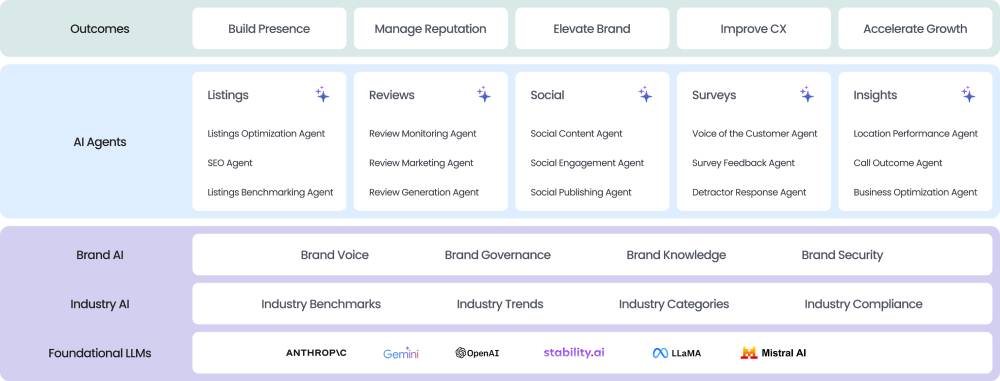1000x381 pixels.
Task: Click the sparkle icon in Social card
Action: point(645,94)
